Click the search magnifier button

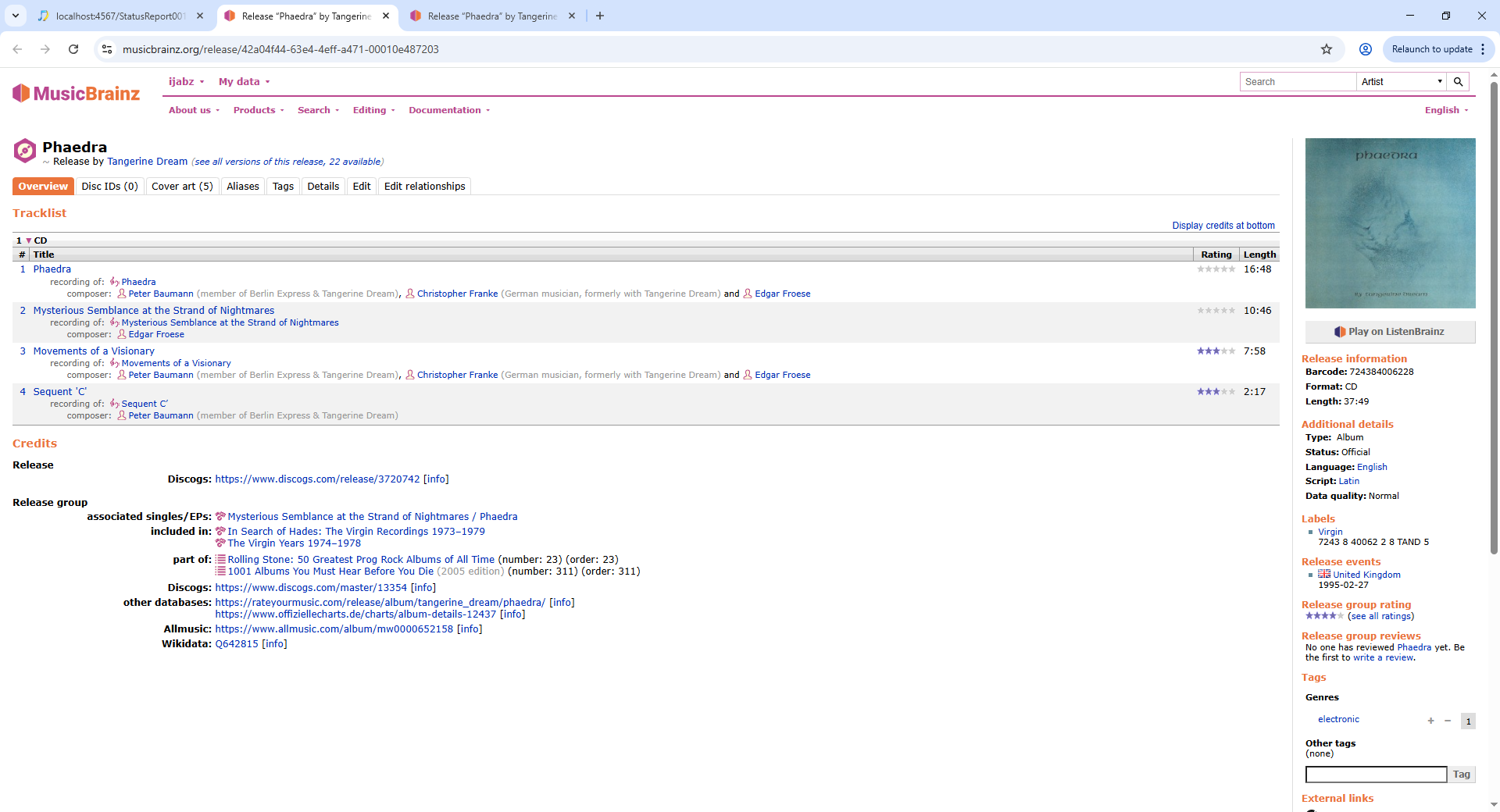point(1458,82)
